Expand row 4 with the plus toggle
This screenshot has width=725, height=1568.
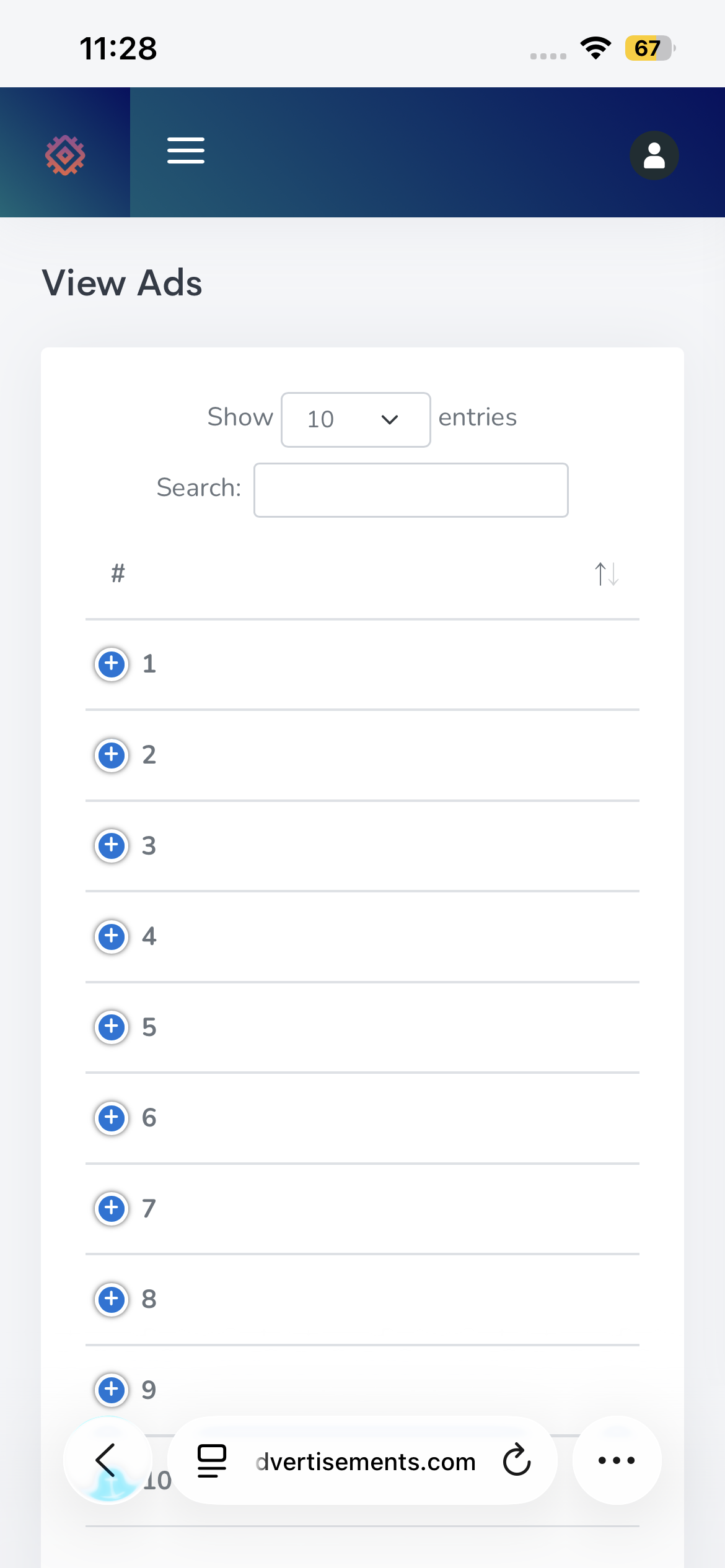point(112,936)
